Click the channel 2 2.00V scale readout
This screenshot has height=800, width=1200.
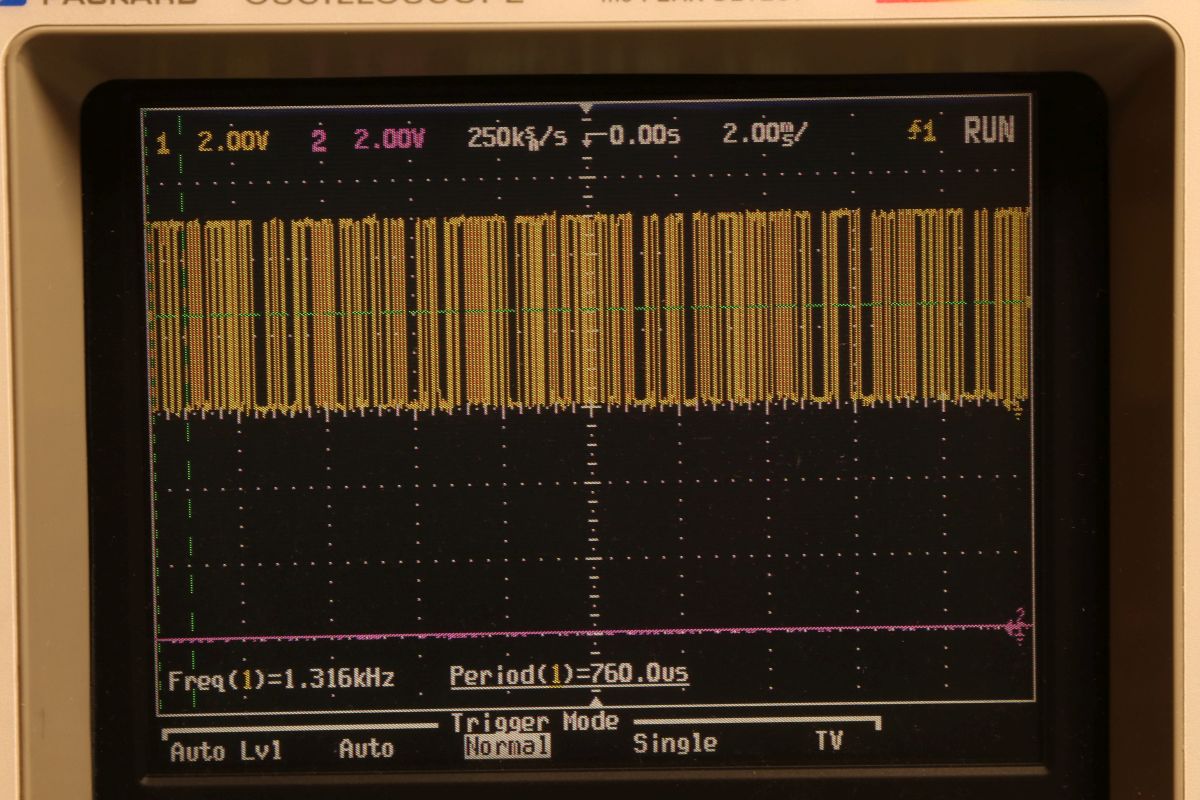390,139
